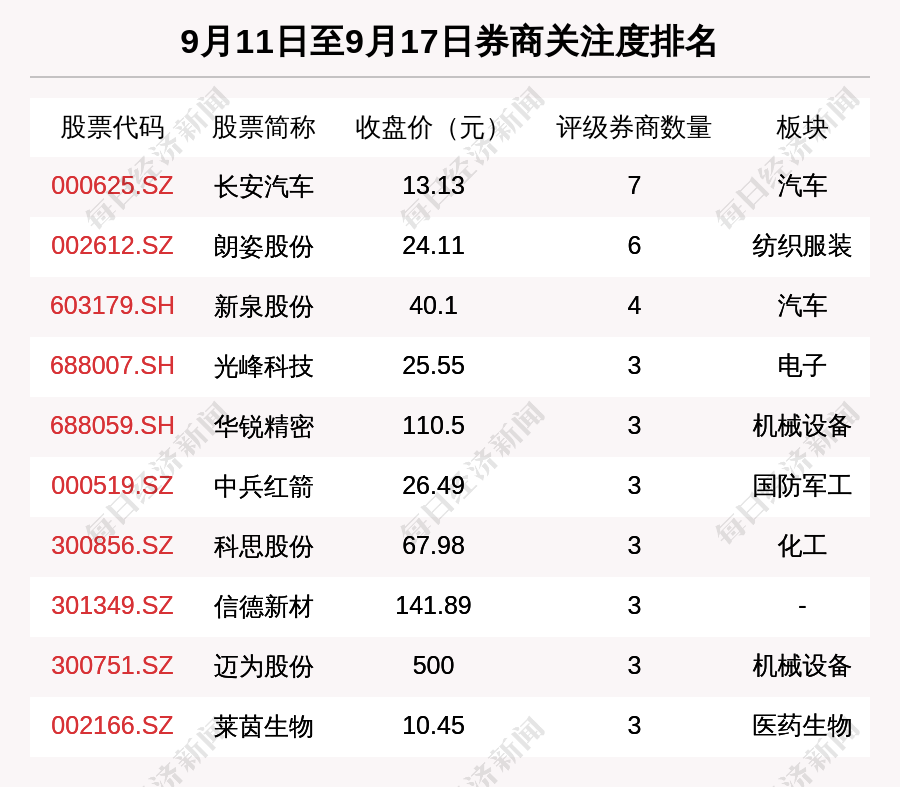This screenshot has width=900, height=787.
Task: Select closing price 25.55
Action: 433,366
